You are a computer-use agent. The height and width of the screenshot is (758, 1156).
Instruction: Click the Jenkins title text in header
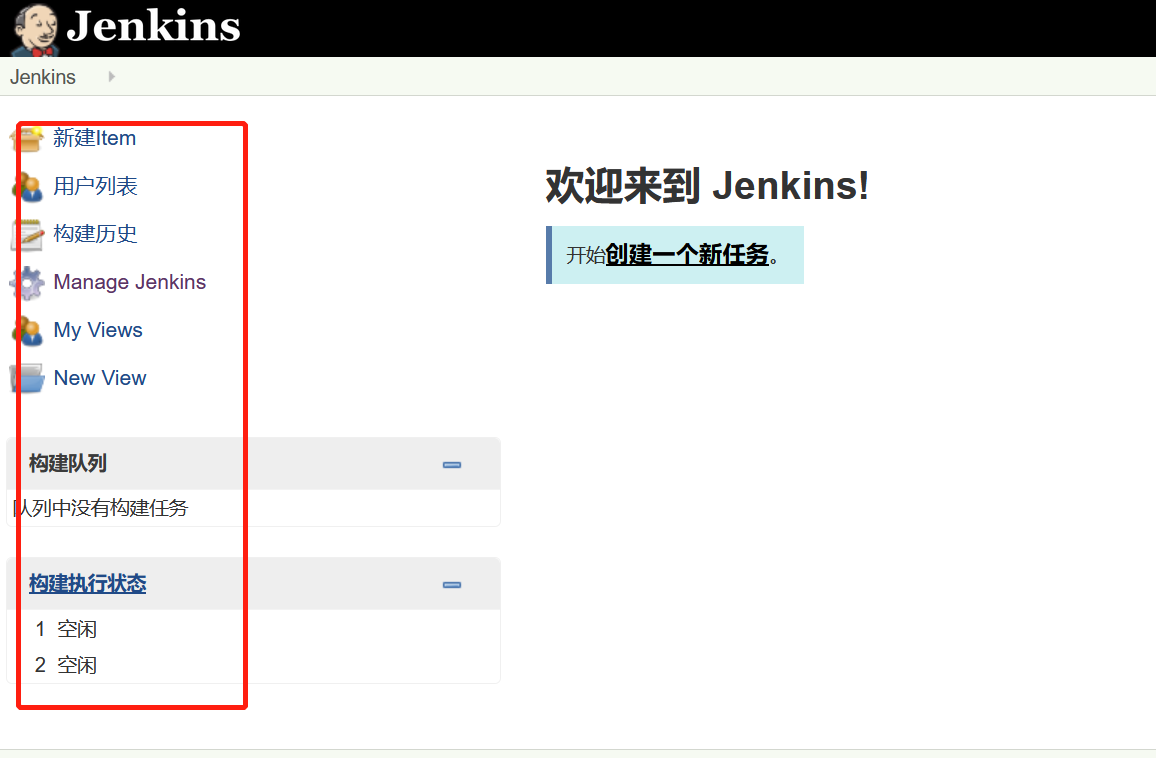153,26
